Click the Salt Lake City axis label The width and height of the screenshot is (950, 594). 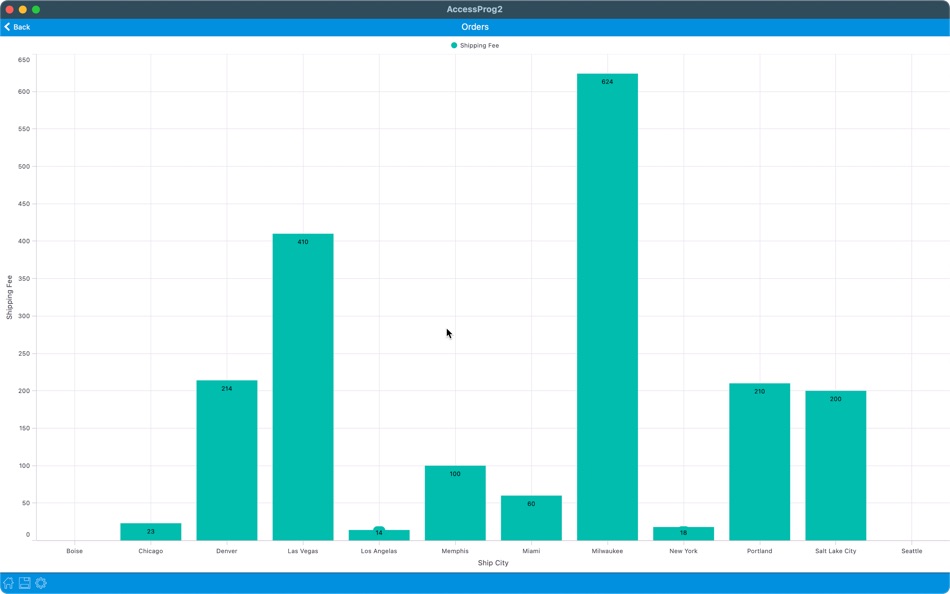(x=835, y=551)
